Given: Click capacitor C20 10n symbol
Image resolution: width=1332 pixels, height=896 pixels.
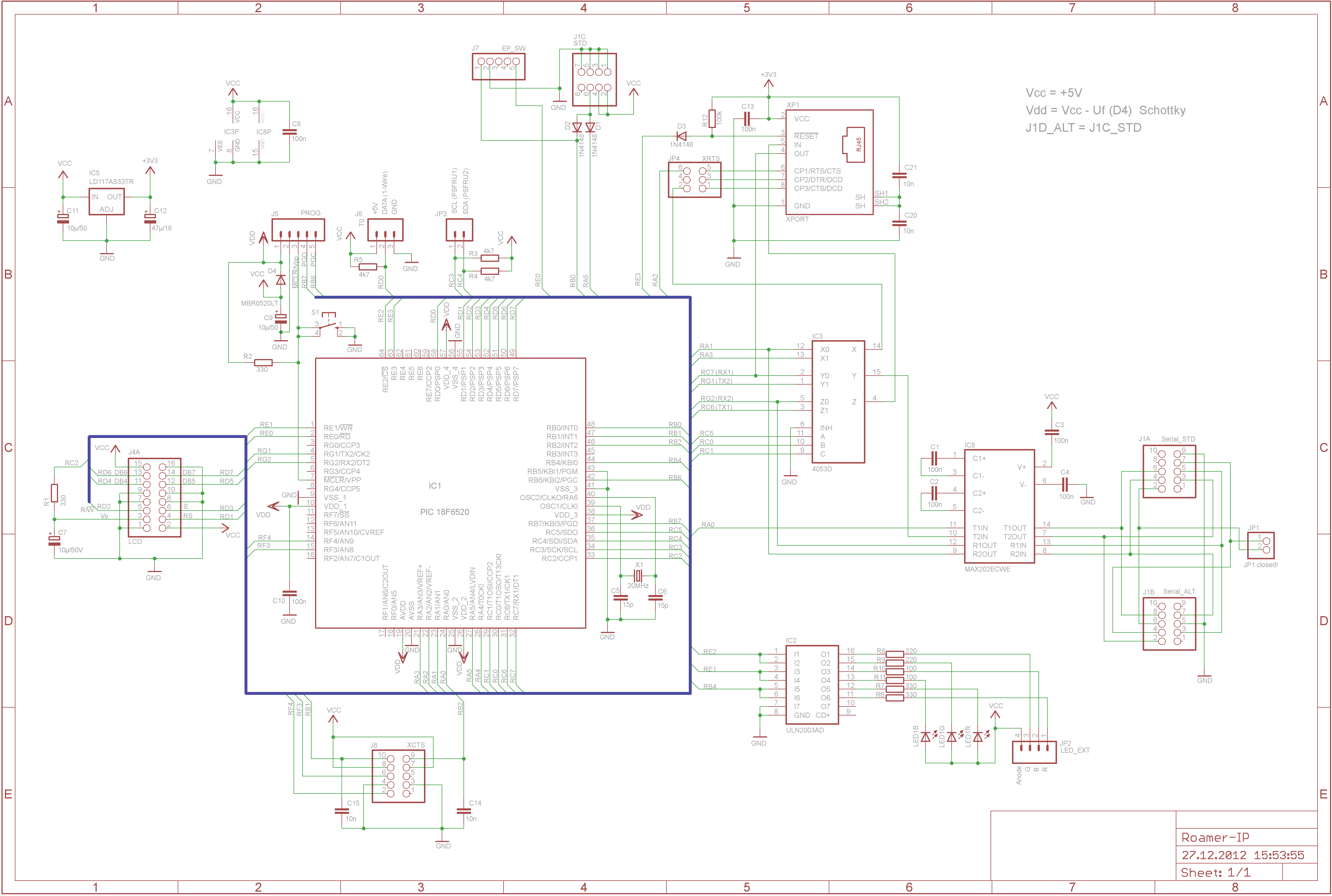Looking at the screenshot, I should (x=899, y=223).
